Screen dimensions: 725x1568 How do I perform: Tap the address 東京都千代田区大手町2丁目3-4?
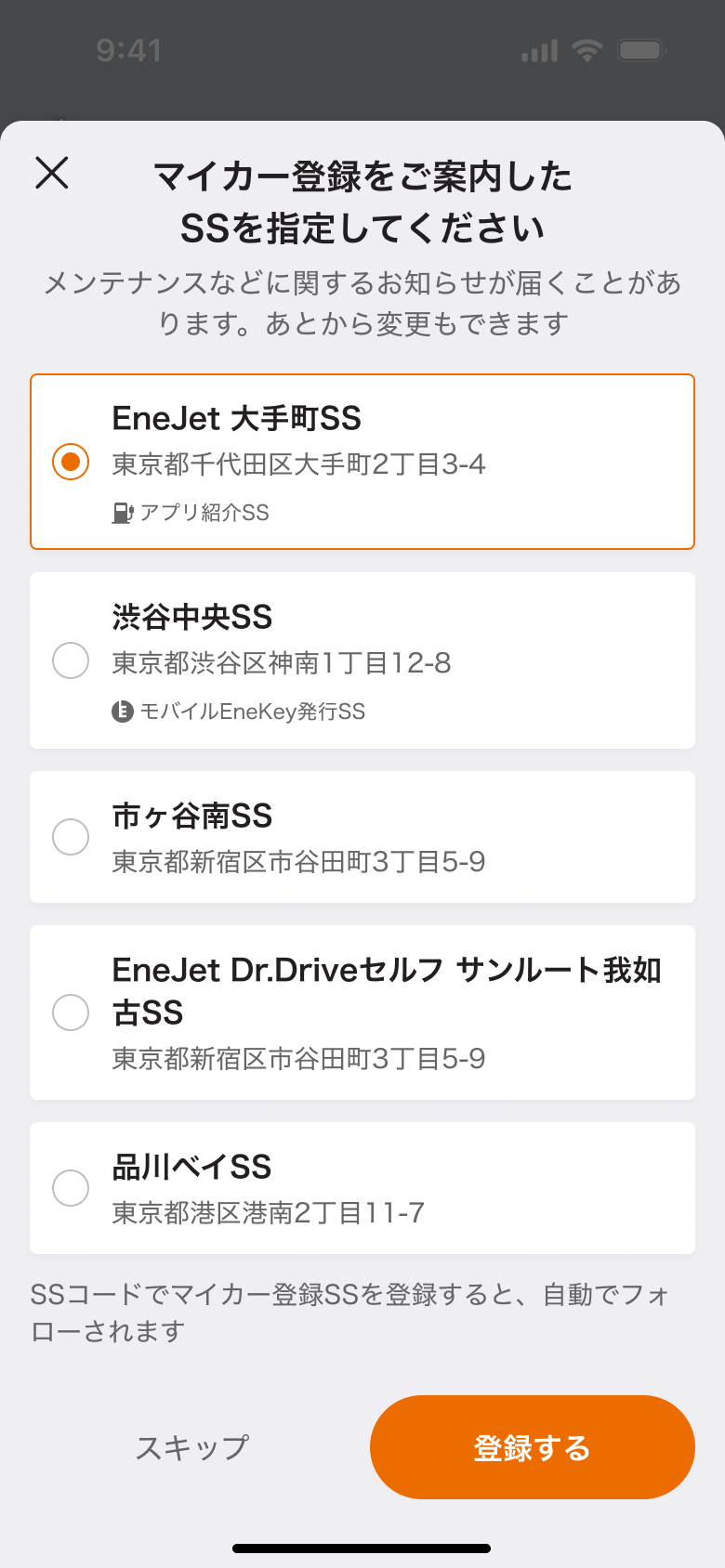(298, 464)
